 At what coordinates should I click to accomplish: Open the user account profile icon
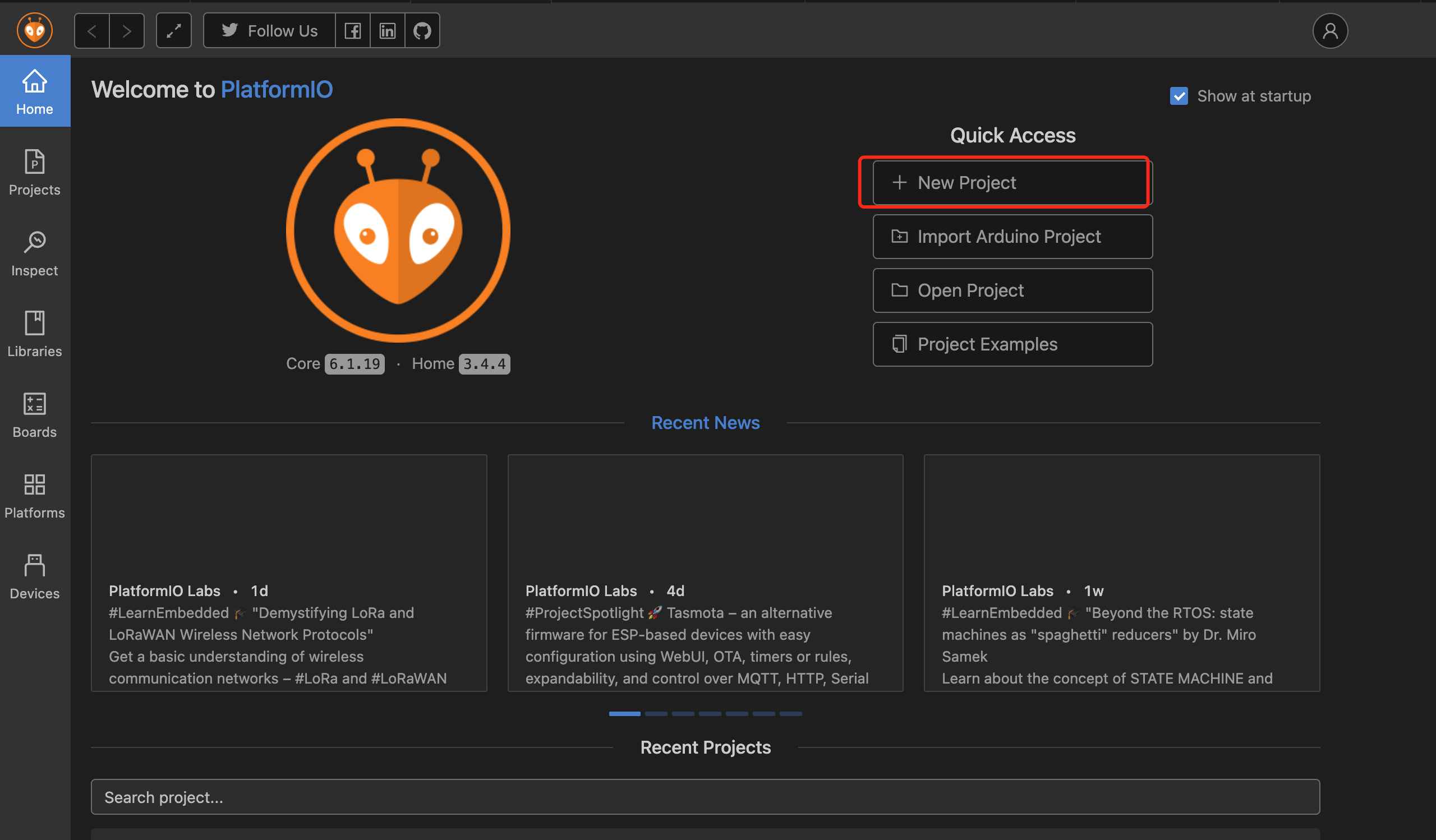tap(1330, 31)
